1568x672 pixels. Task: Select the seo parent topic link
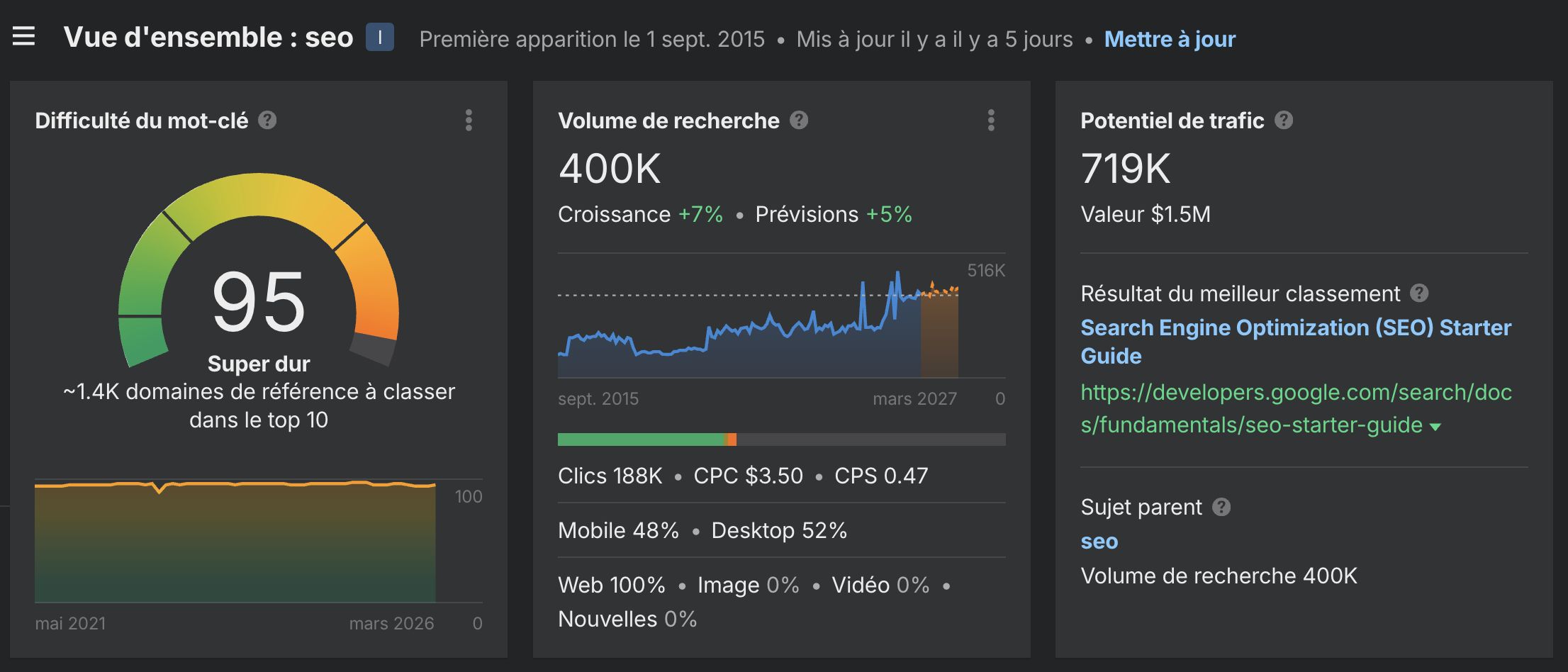[1099, 542]
